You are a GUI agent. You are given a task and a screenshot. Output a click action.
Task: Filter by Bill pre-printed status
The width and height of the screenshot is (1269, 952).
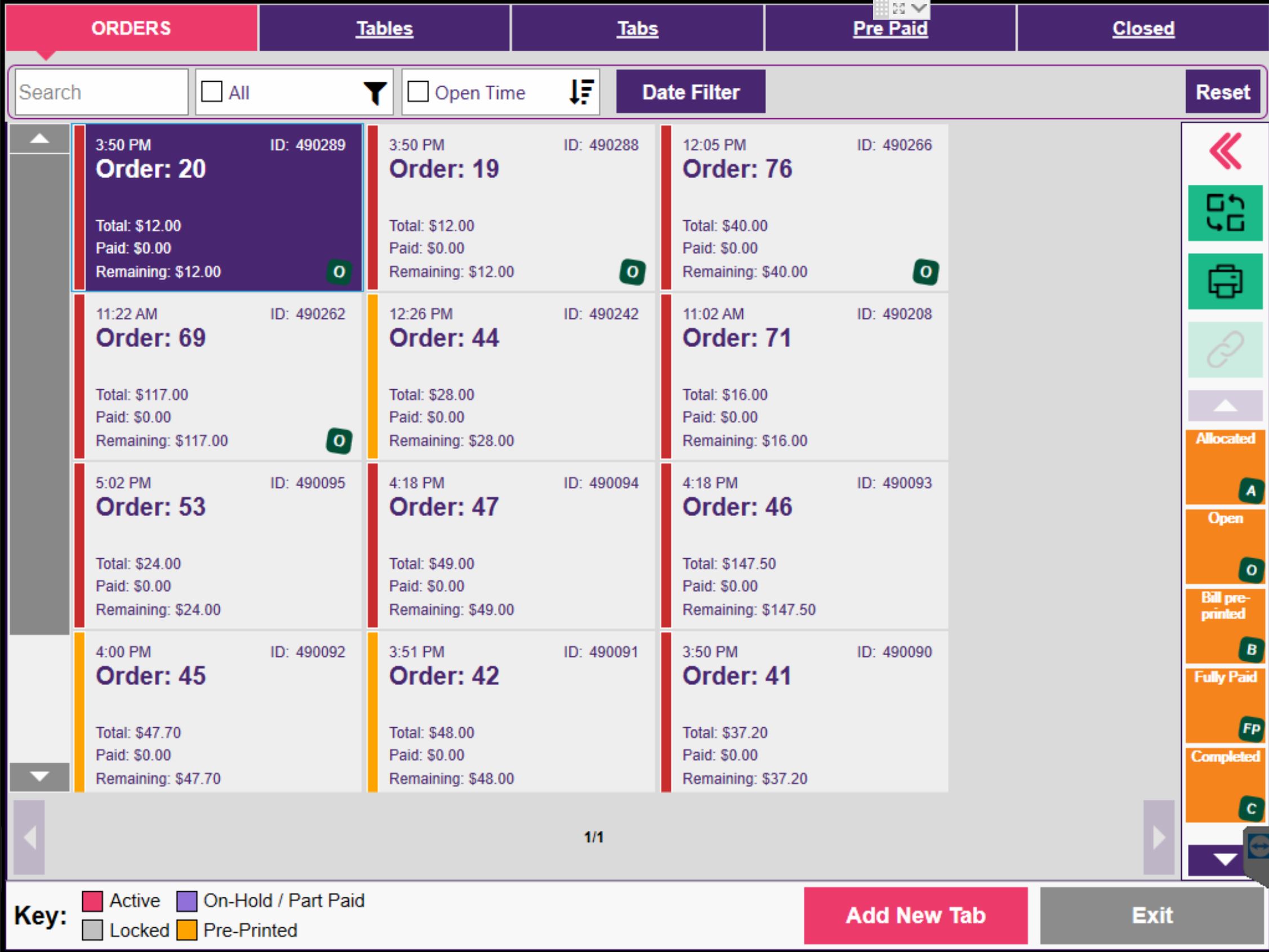[1225, 626]
